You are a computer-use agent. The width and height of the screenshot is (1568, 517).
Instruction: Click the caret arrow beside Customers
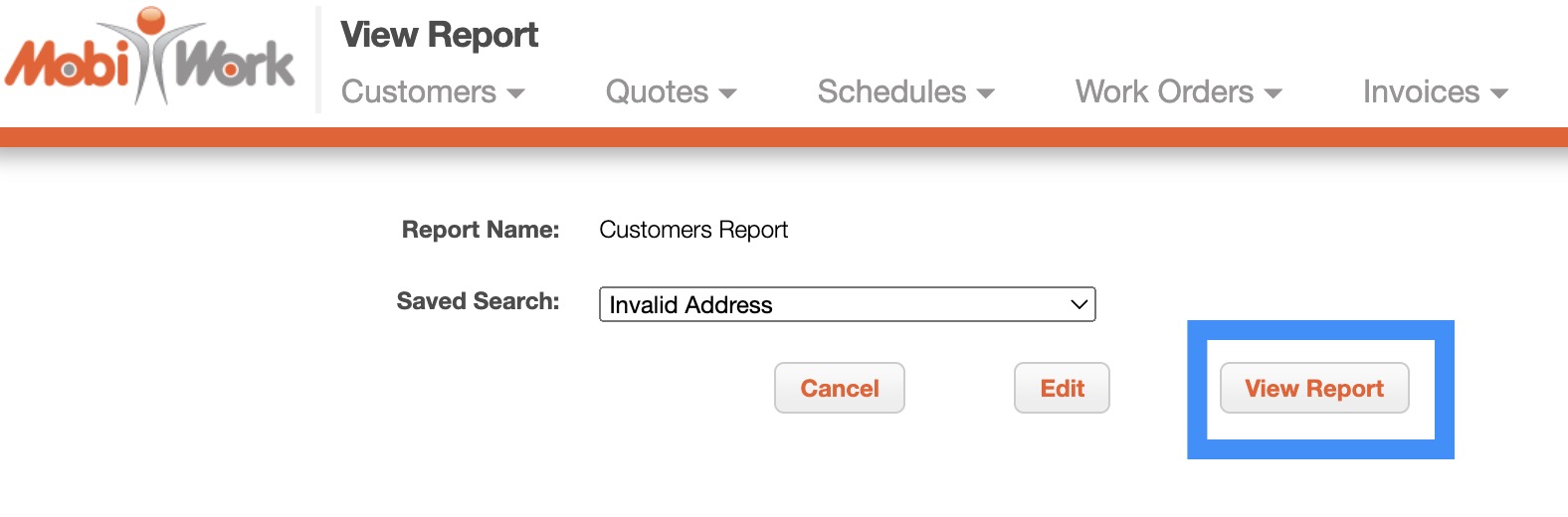(x=515, y=93)
